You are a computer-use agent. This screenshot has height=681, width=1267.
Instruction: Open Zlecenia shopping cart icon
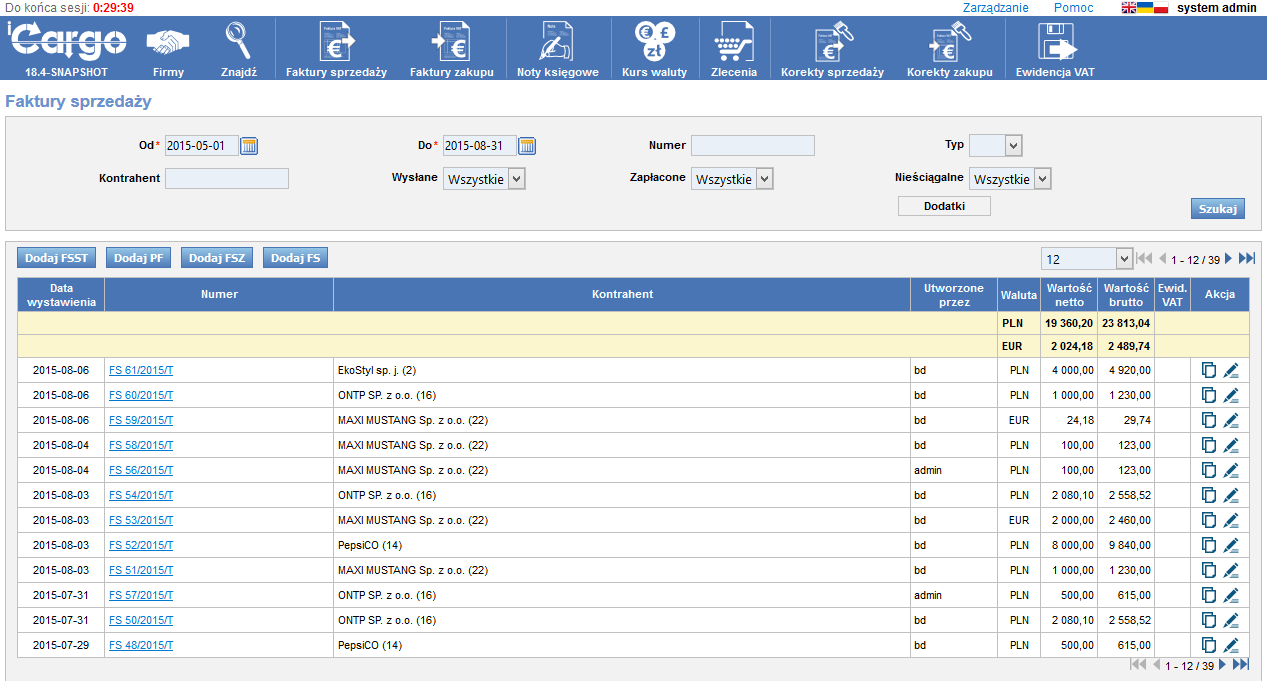pyautogui.click(x=733, y=42)
